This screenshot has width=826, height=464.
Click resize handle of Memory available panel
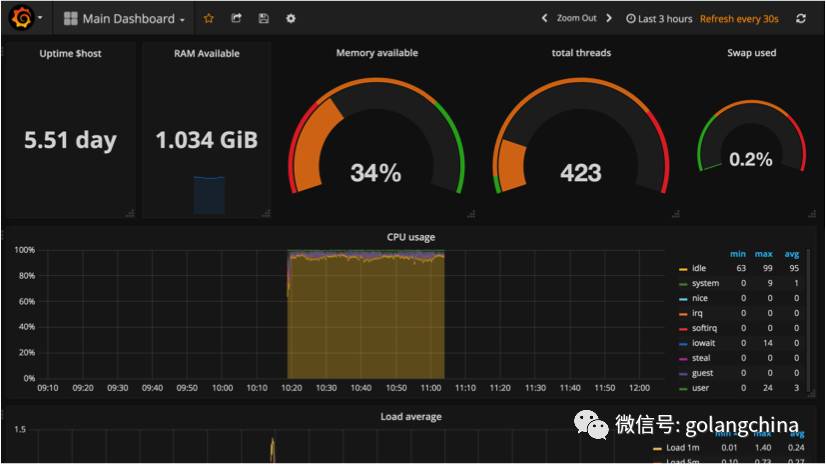(x=471, y=213)
